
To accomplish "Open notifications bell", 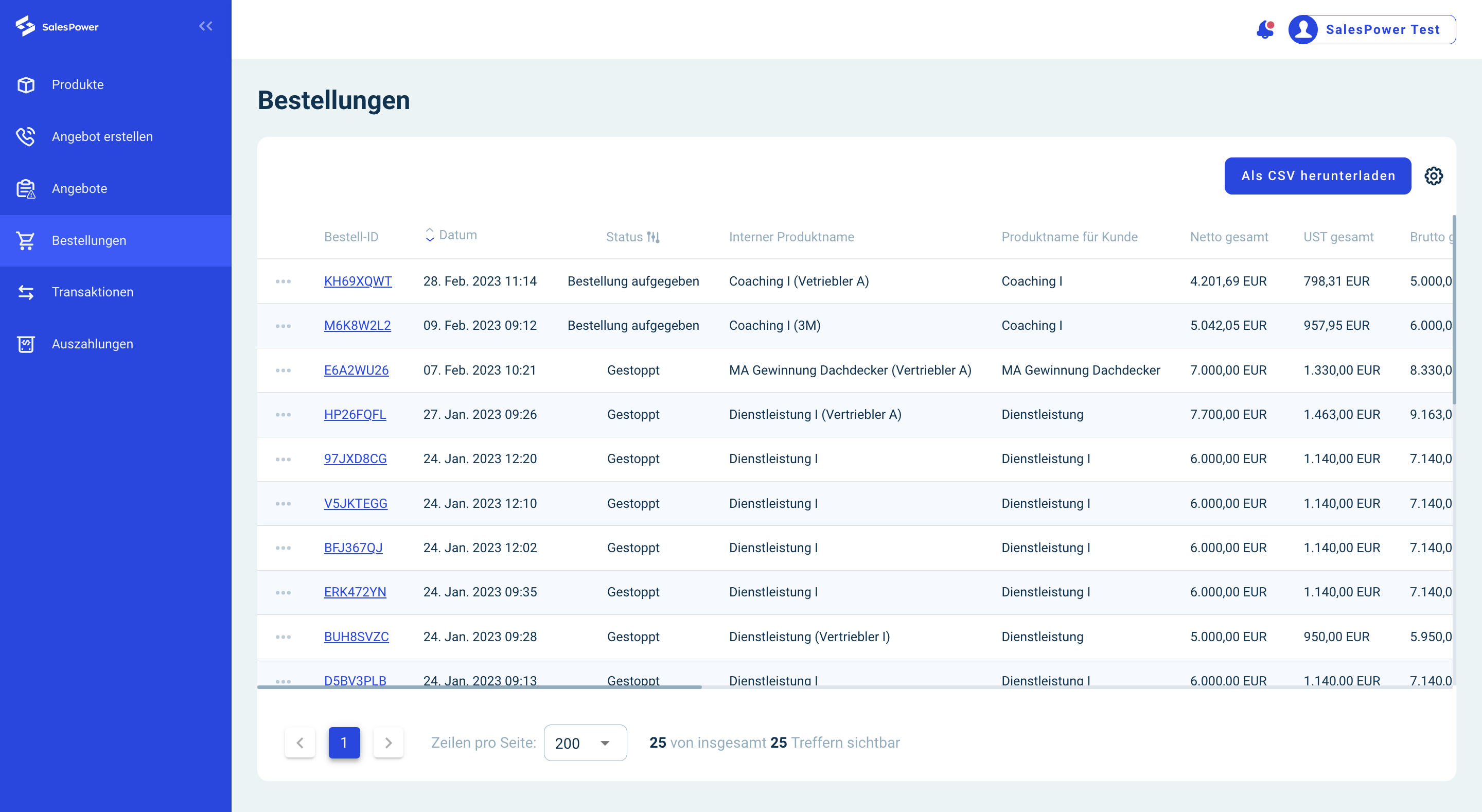I will [1264, 29].
